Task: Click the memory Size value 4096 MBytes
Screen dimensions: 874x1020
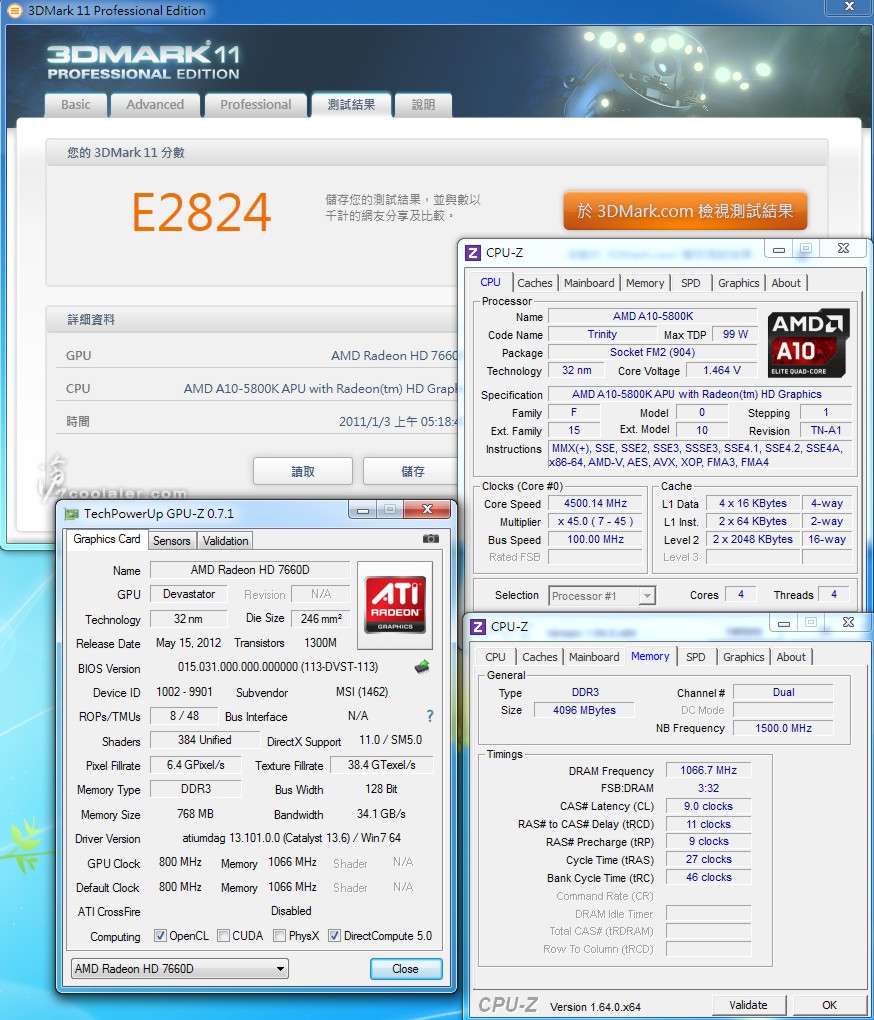Action: pos(584,710)
